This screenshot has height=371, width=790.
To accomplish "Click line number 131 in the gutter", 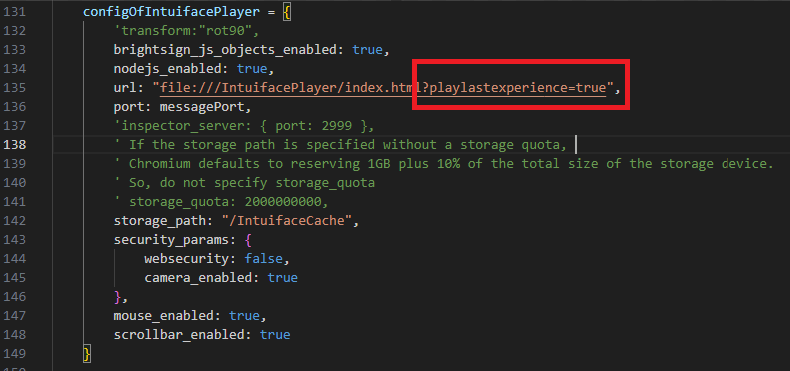I will [x=14, y=12].
